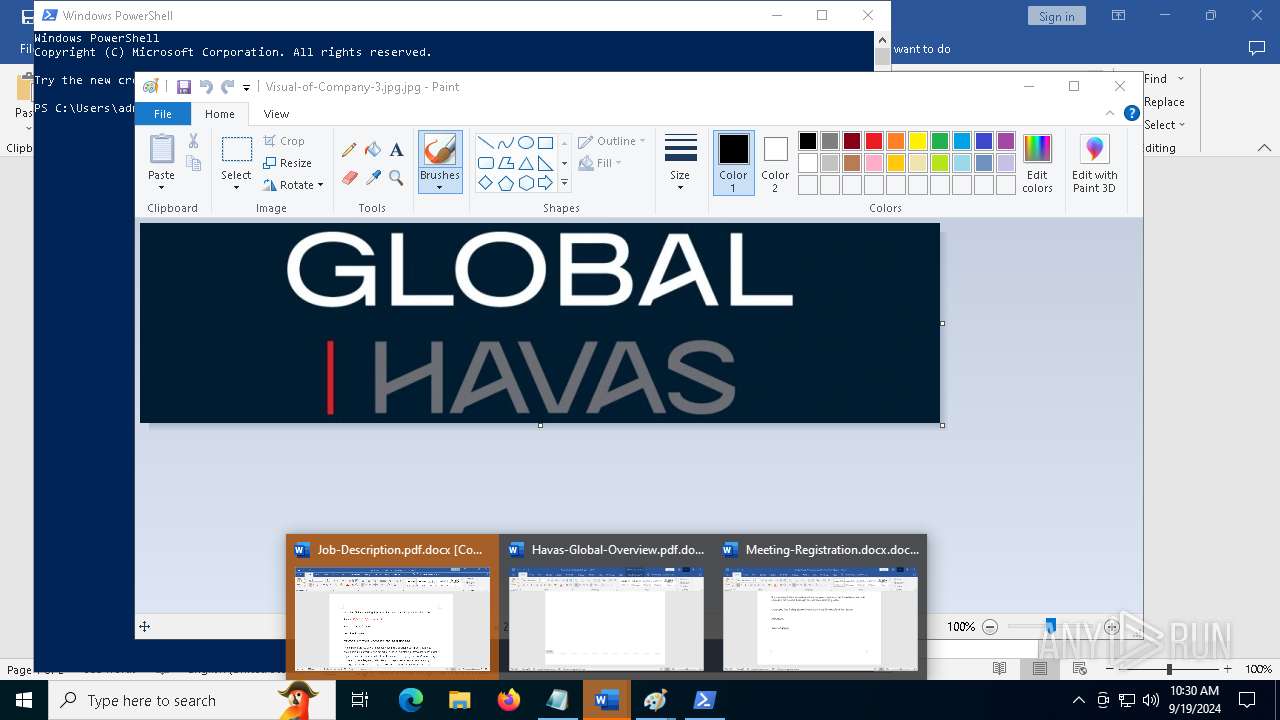Switch to the Home tab in Paint
1280x720 pixels.
click(220, 114)
